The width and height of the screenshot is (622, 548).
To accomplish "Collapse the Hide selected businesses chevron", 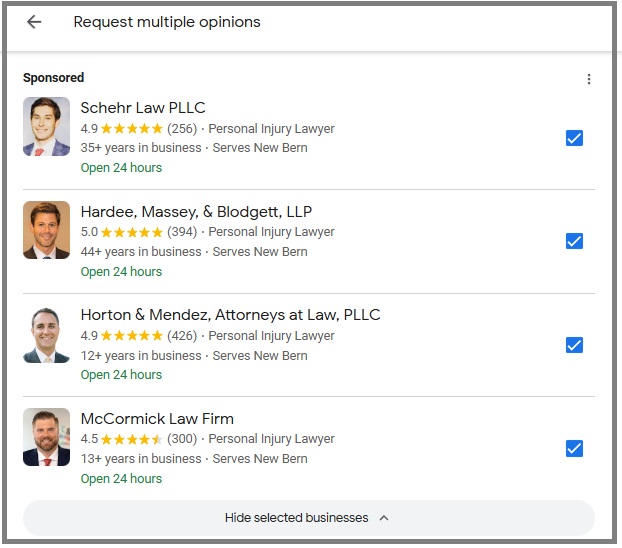I will (384, 518).
